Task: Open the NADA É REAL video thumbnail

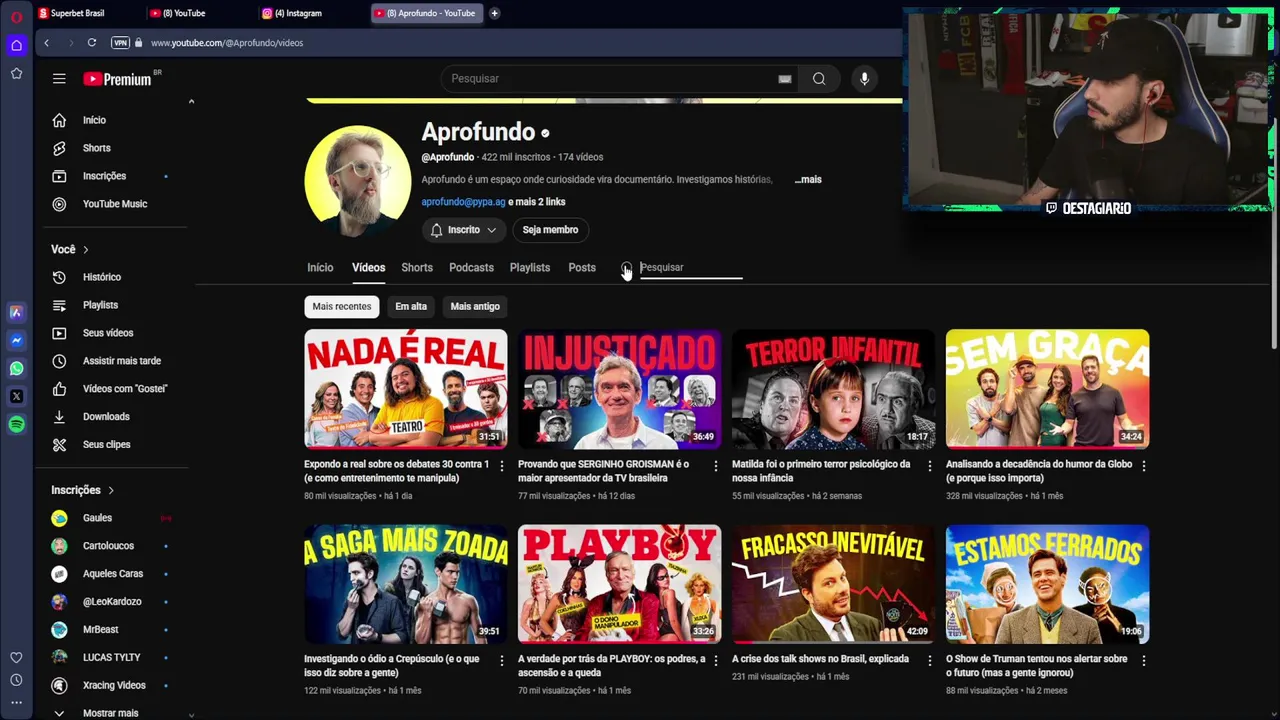Action: [405, 389]
